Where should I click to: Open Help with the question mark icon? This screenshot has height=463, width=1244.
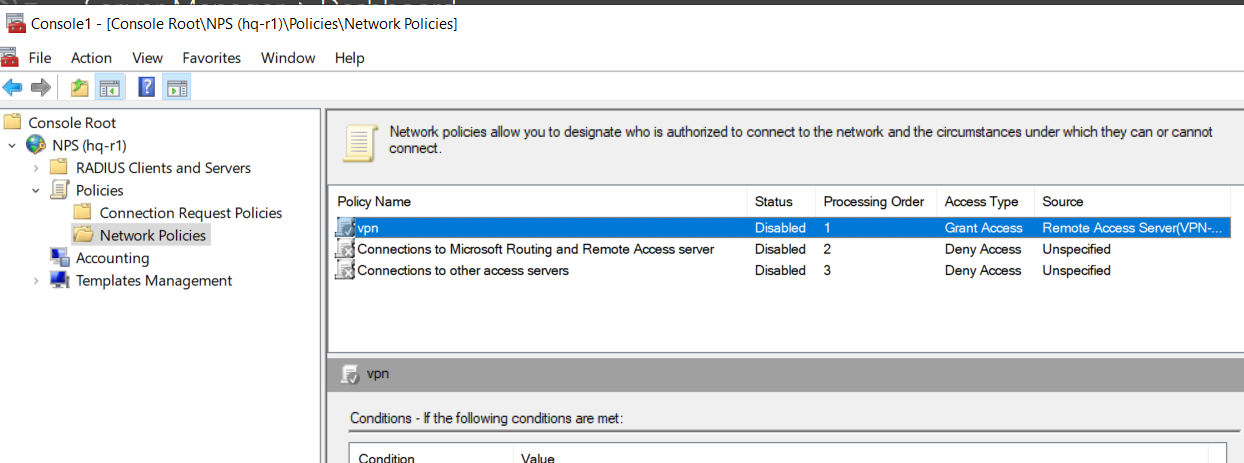tap(146, 88)
